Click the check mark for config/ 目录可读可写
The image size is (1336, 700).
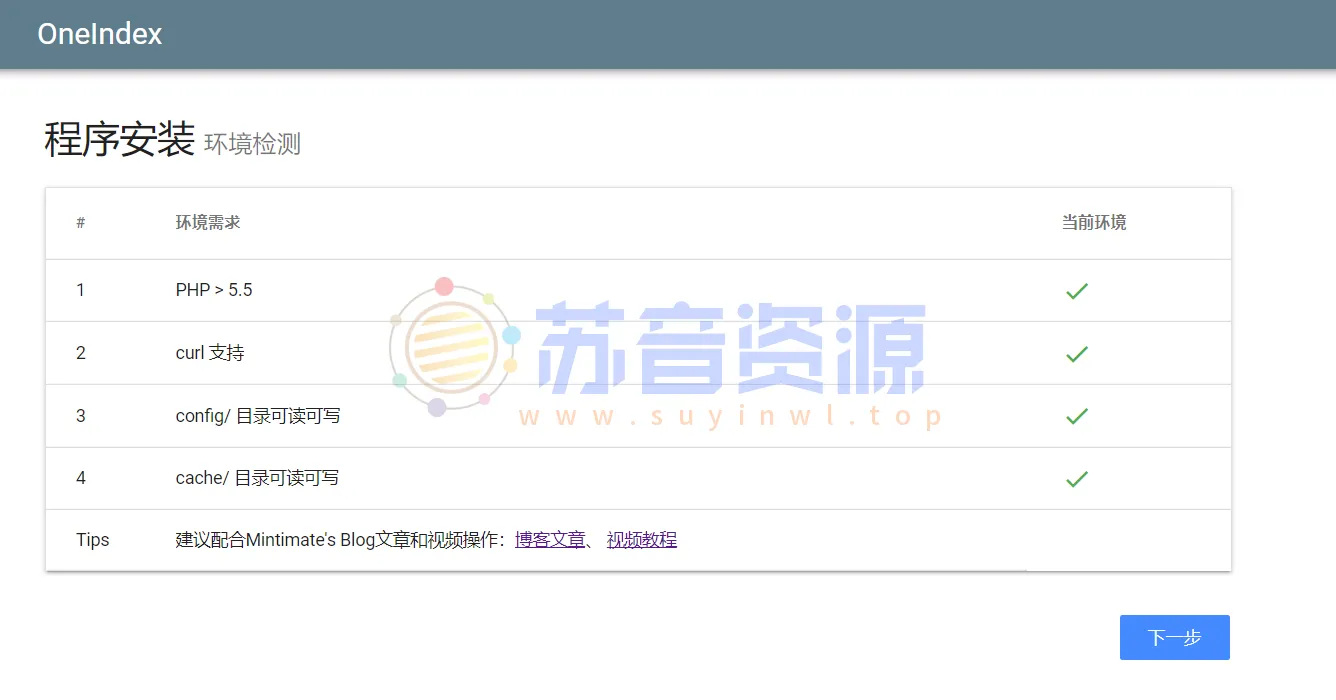tap(1076, 416)
